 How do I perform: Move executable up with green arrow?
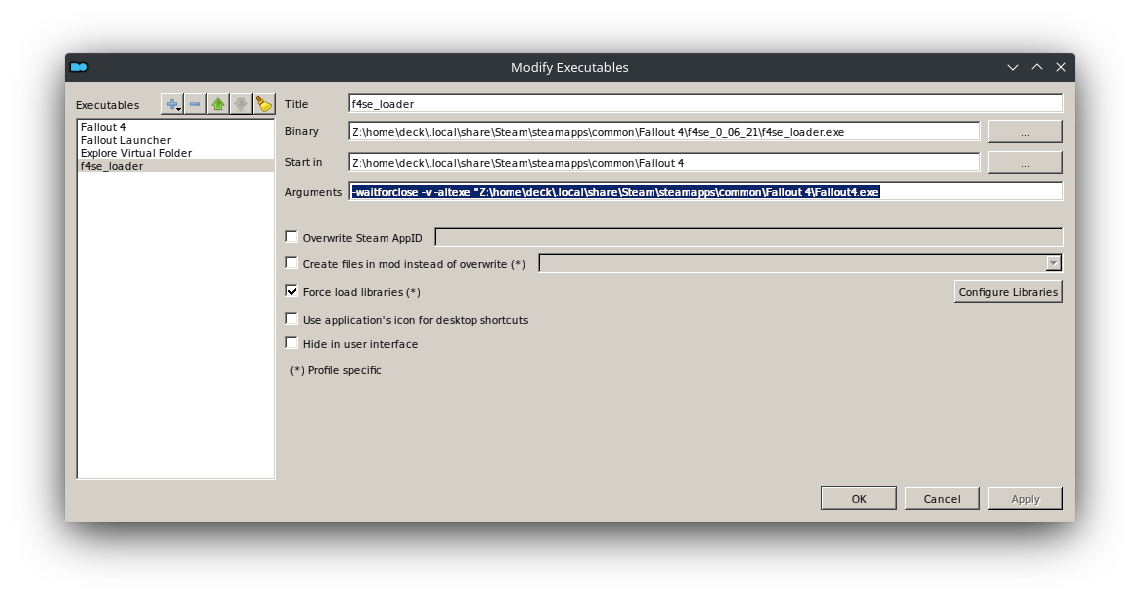click(x=218, y=105)
